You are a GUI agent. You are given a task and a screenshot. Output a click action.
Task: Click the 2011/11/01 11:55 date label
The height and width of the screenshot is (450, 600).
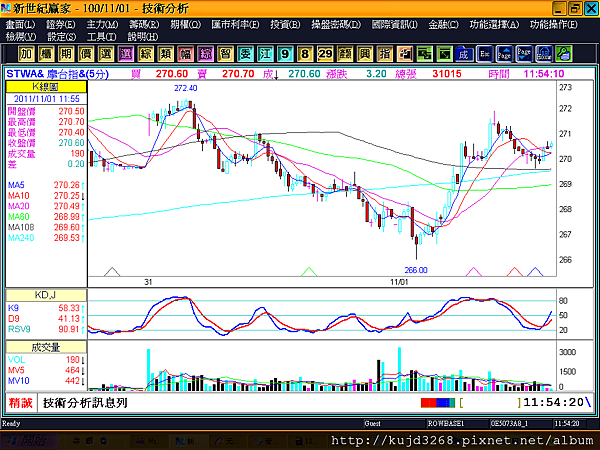pyautogui.click(x=46, y=99)
